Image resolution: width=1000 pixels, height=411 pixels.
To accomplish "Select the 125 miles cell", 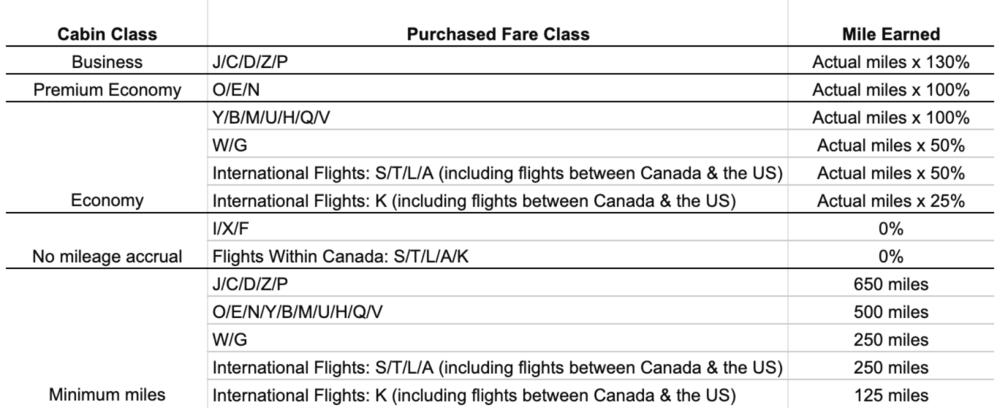I will [x=891, y=394].
